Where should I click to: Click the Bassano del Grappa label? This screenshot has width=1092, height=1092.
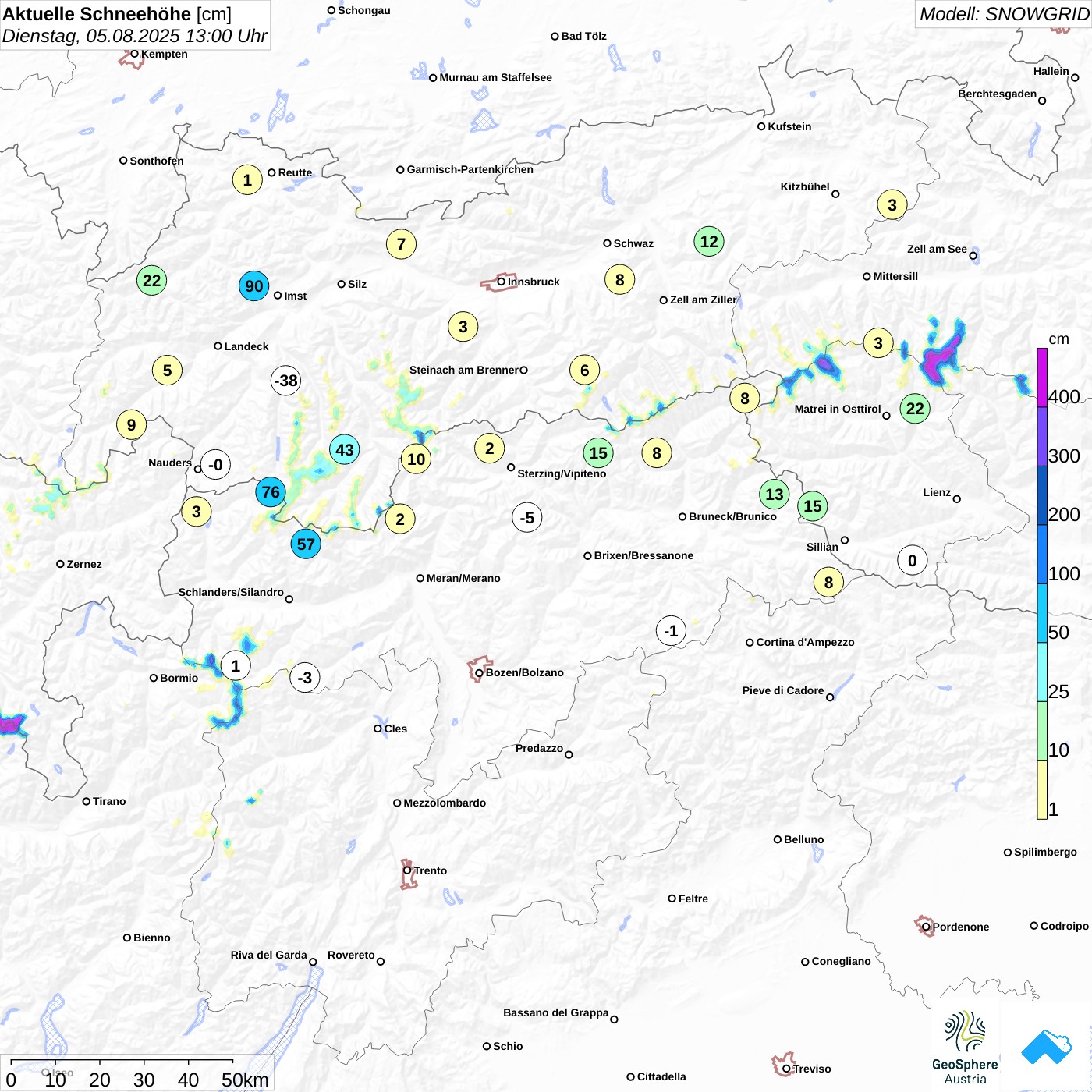pyautogui.click(x=556, y=1012)
